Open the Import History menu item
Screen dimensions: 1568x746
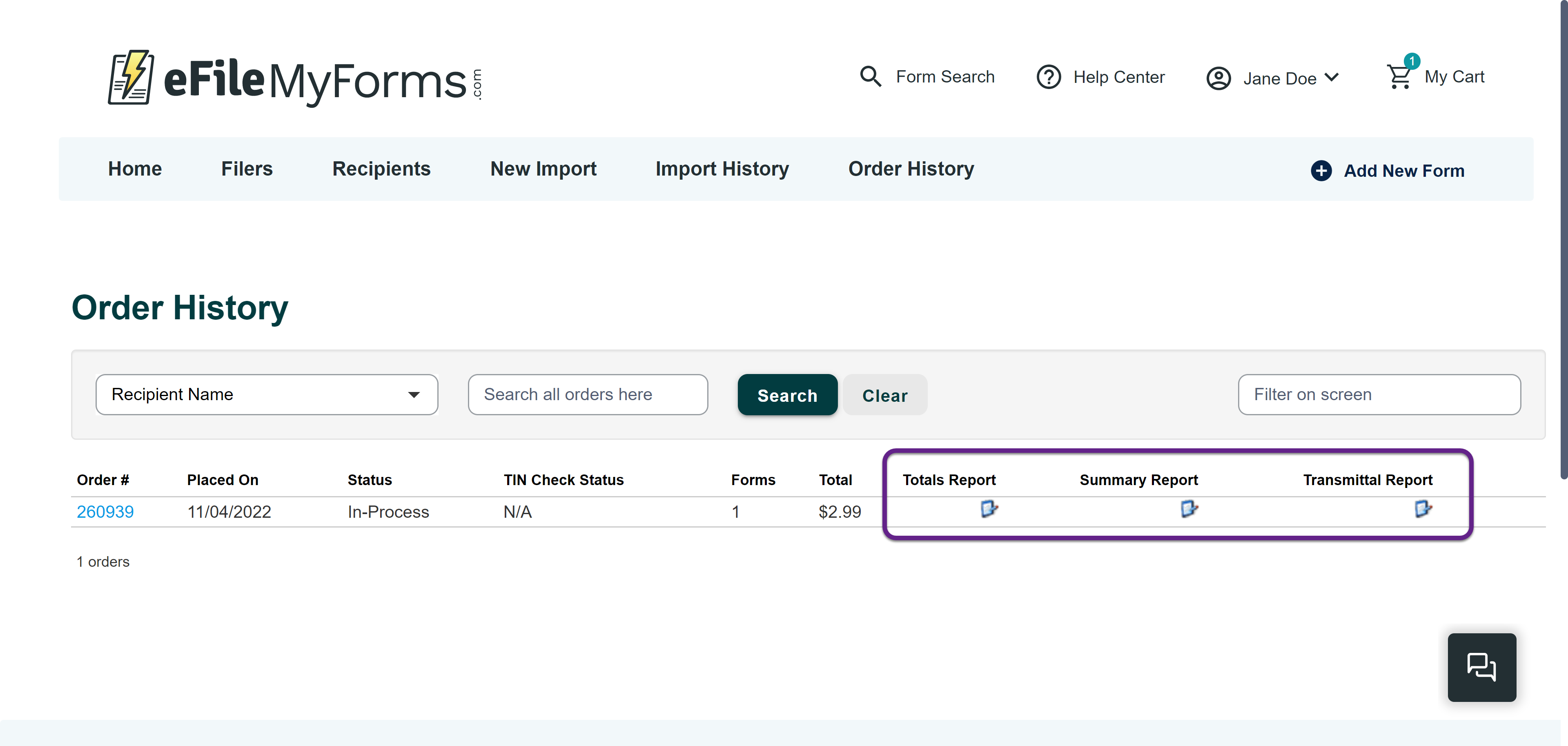point(722,169)
